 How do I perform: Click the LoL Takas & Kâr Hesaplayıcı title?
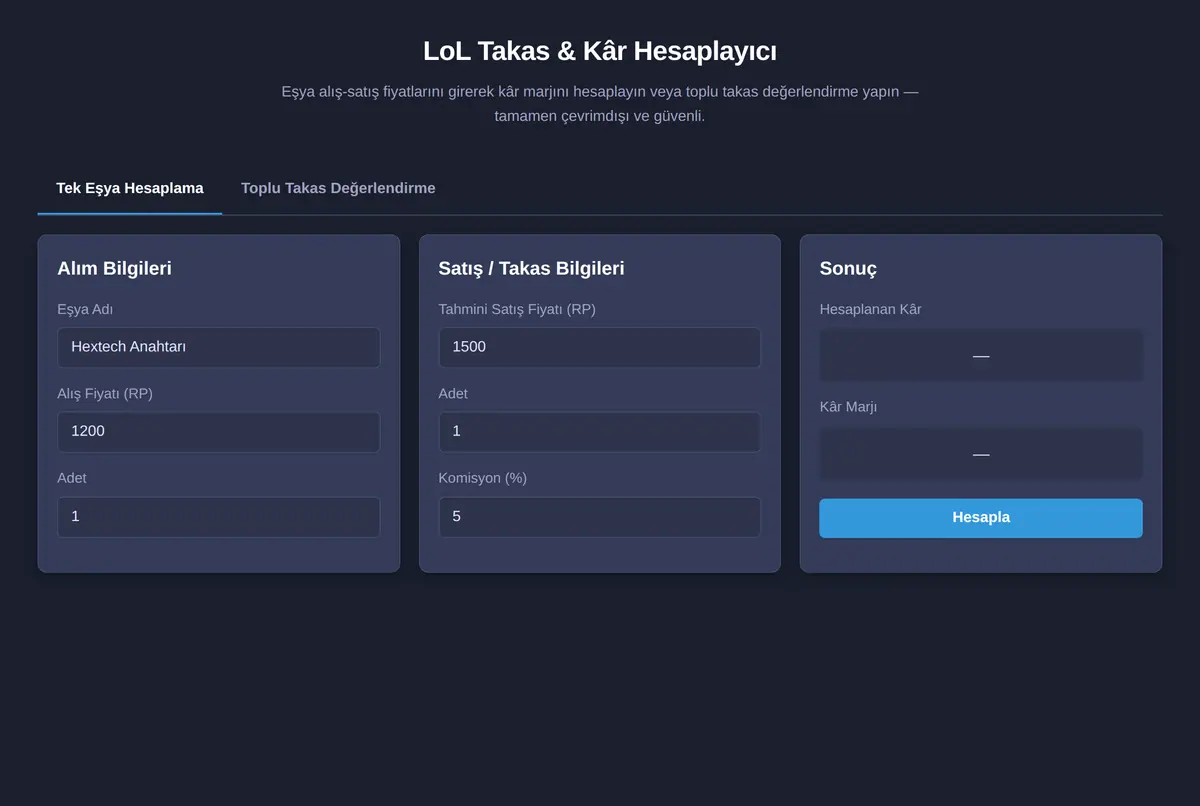[x=600, y=51]
